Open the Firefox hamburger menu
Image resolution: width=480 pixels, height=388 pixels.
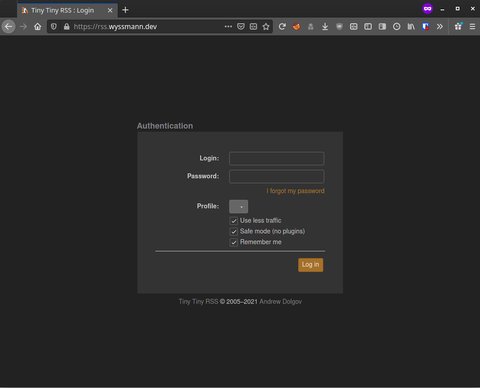[472, 26]
